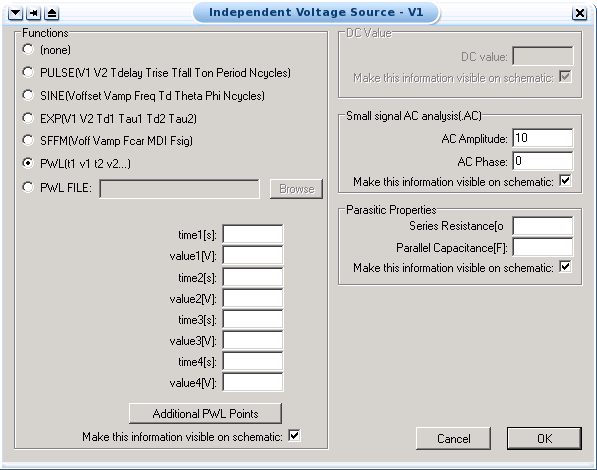Screen dimensions: 597x470
Task: Open the window menu arrow icon
Action: pos(16,13)
